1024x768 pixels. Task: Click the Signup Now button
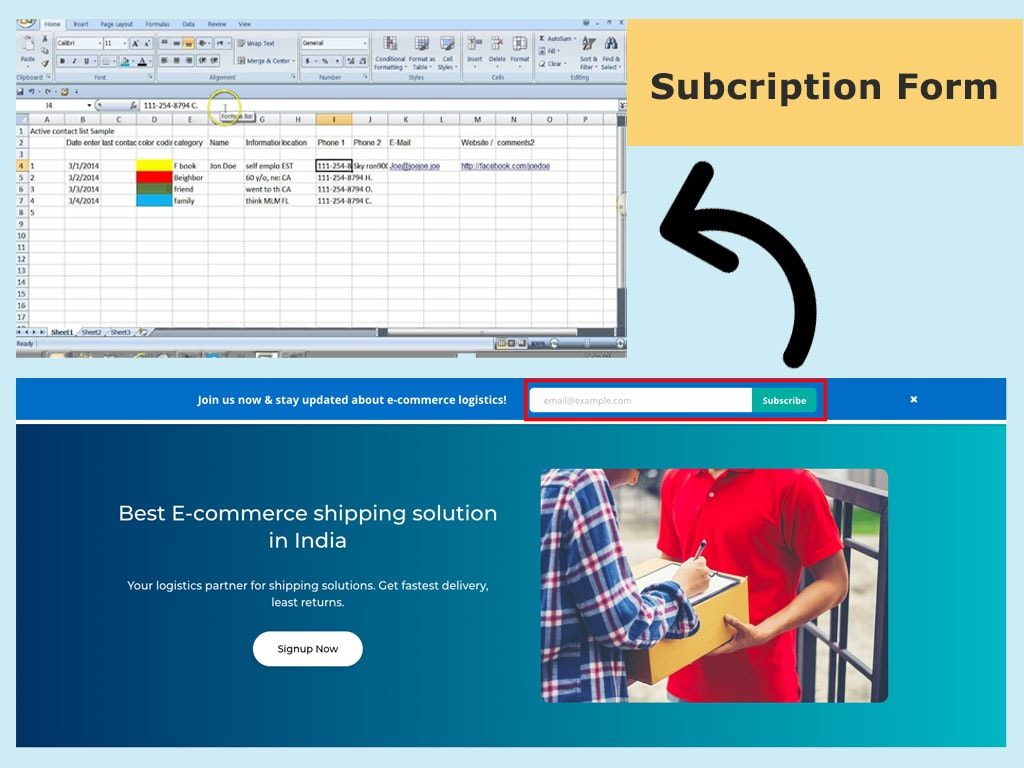(x=308, y=648)
